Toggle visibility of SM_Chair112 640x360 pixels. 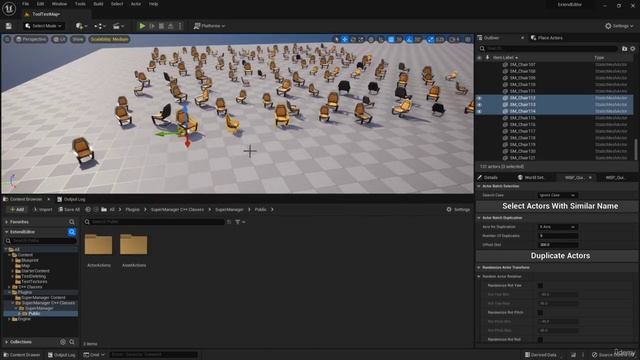(480, 98)
